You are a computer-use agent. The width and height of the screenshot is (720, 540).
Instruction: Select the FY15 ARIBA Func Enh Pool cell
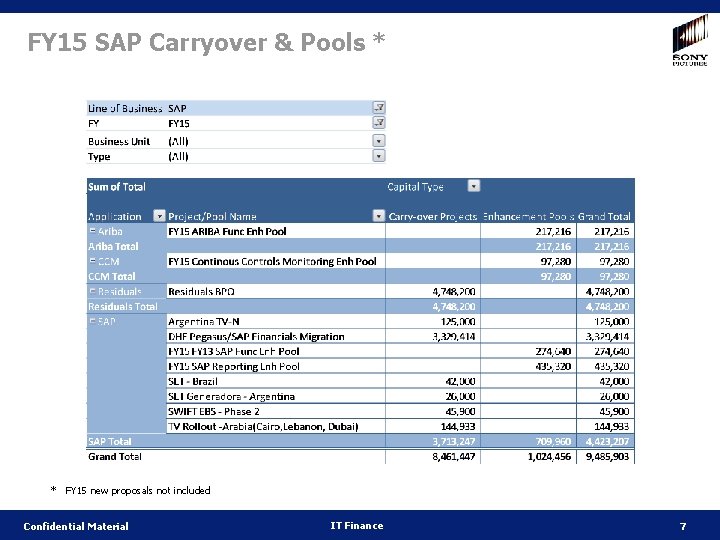[x=276, y=231]
